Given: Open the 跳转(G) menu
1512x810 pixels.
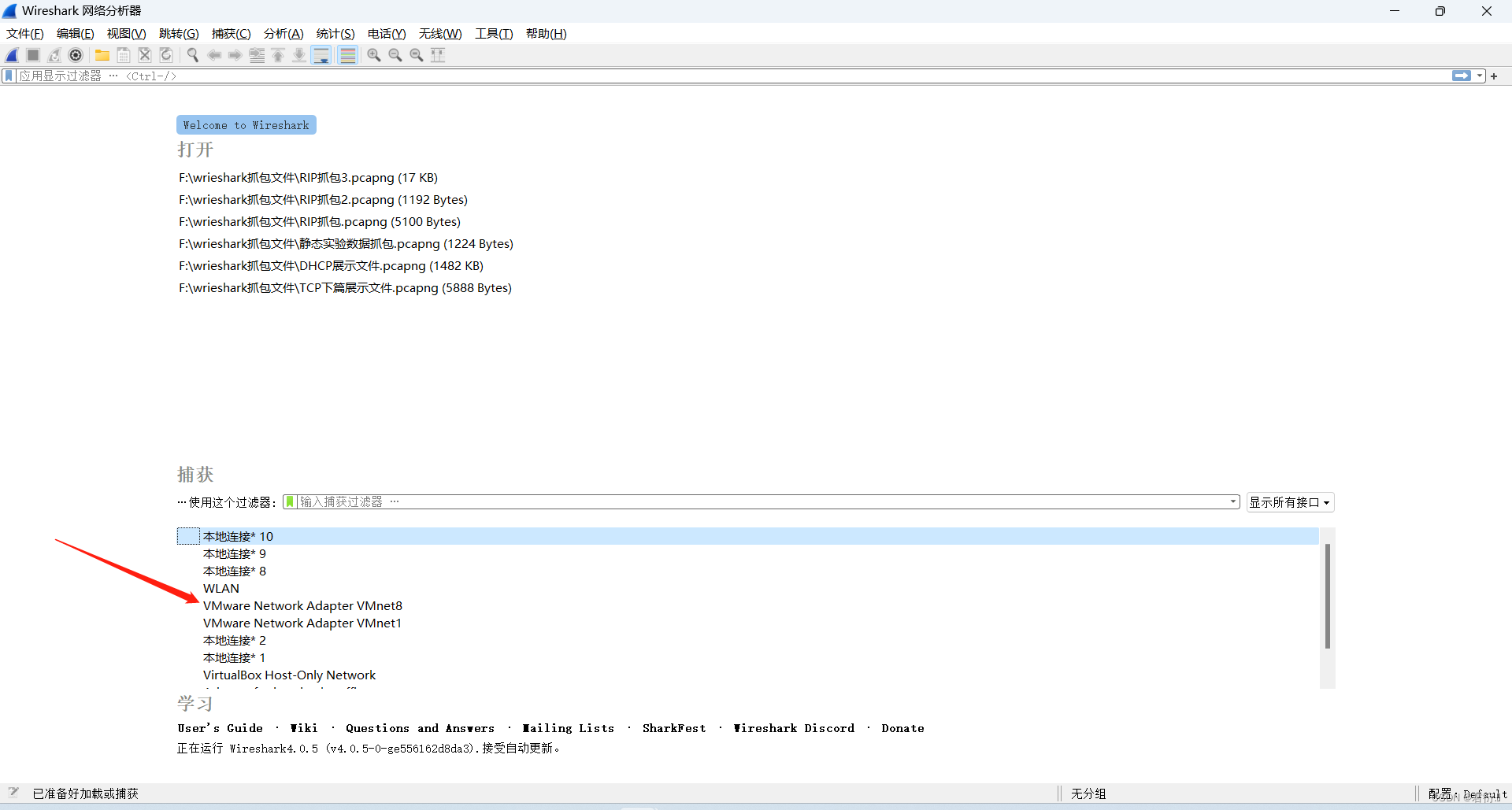Looking at the screenshot, I should (179, 34).
